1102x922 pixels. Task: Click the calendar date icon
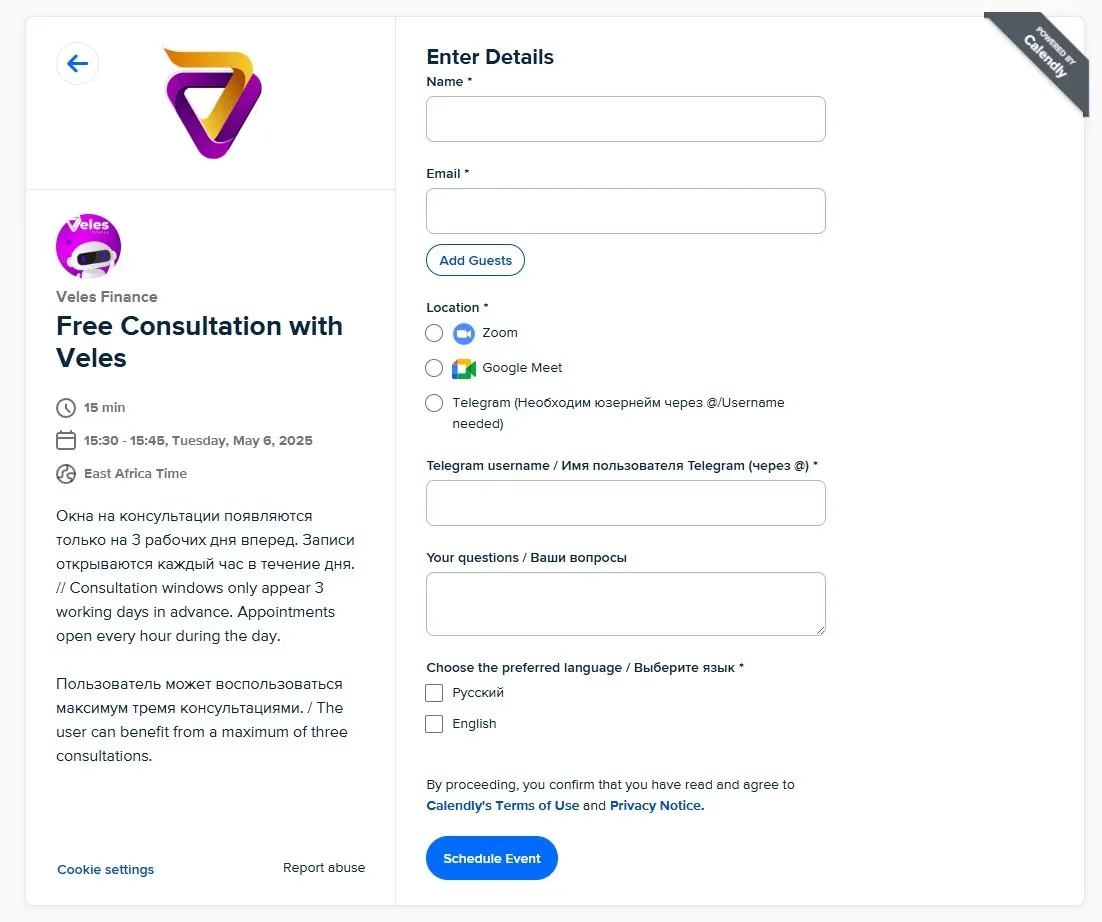click(66, 441)
